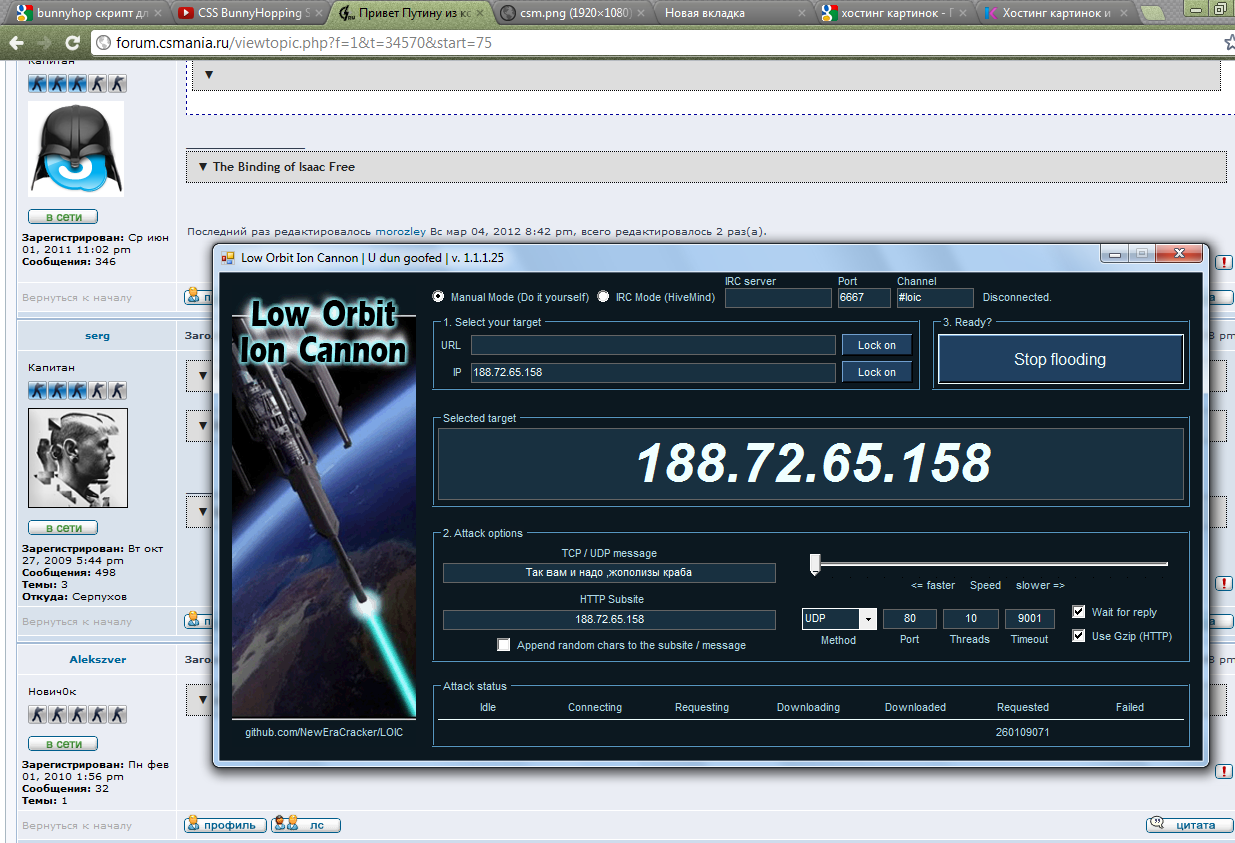The width and height of the screenshot is (1235, 843).
Task: Open the morozley user link
Action: [401, 231]
